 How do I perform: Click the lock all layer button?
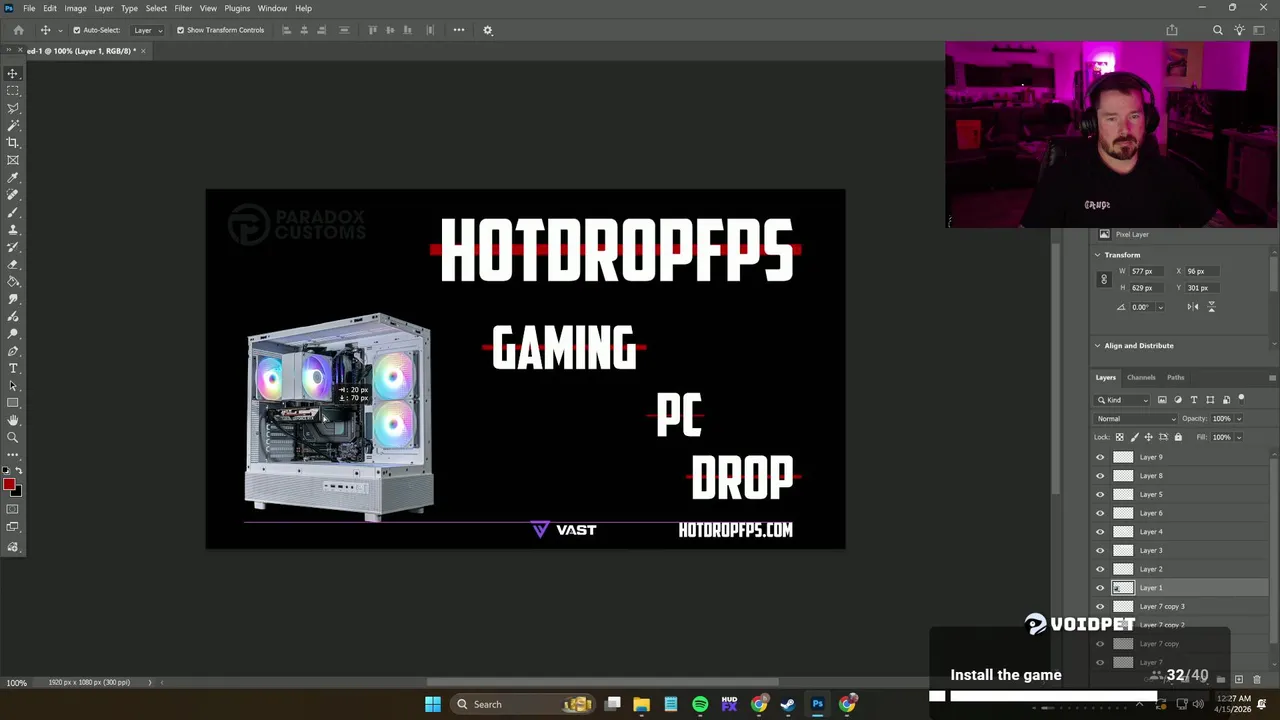1178,437
